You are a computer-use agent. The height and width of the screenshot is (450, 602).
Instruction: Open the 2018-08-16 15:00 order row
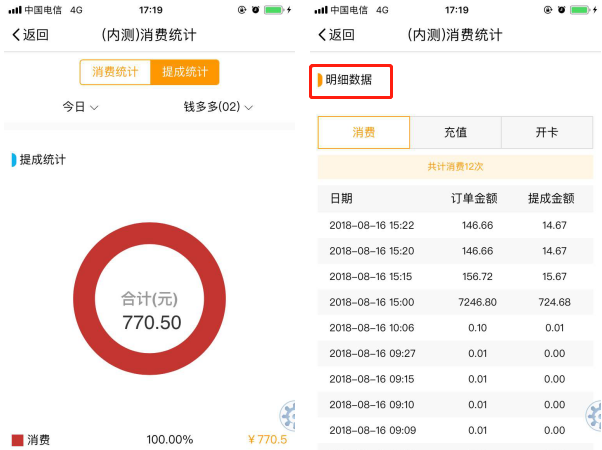(455, 302)
